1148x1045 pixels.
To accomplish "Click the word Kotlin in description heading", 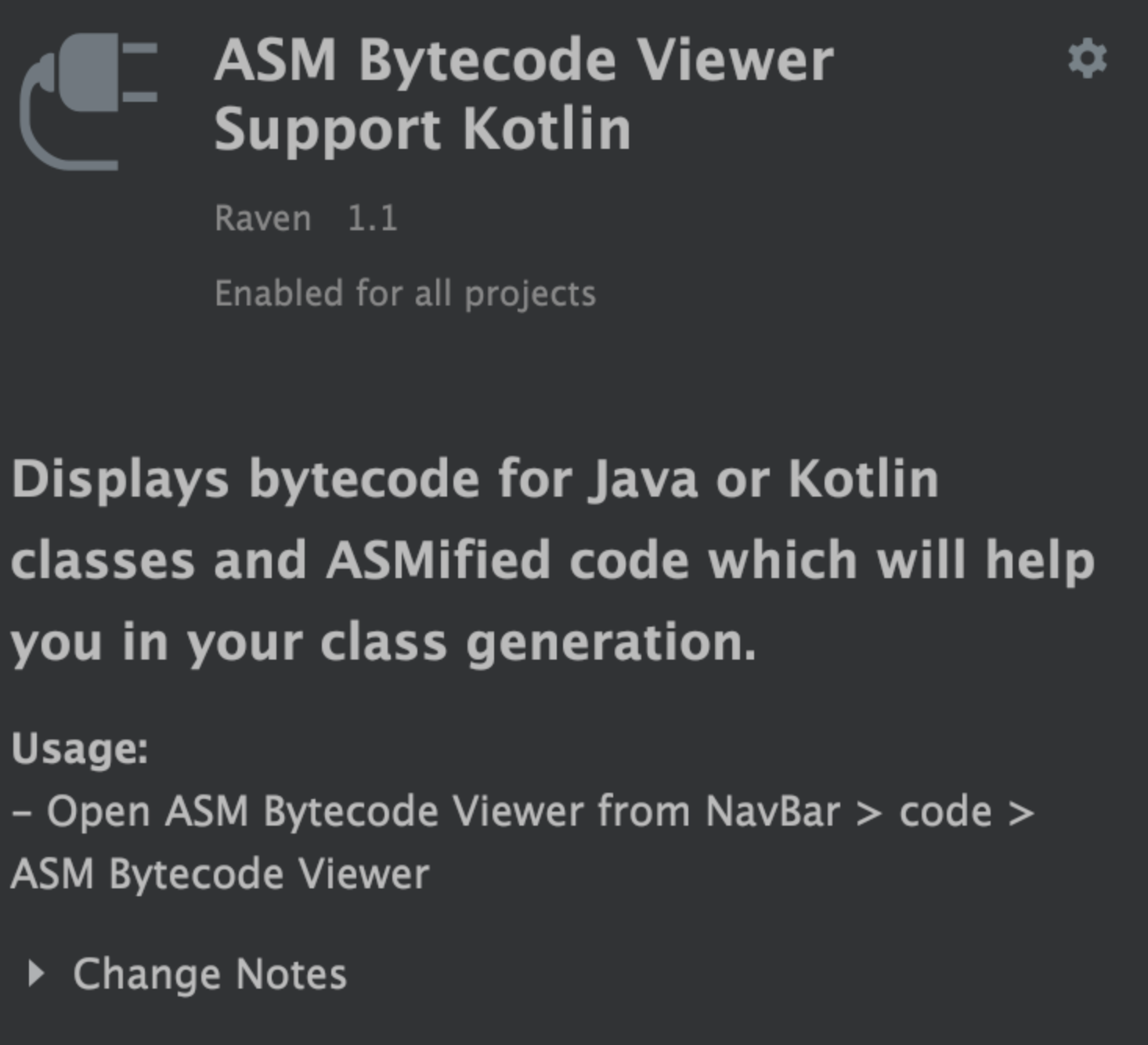I will tap(863, 479).
